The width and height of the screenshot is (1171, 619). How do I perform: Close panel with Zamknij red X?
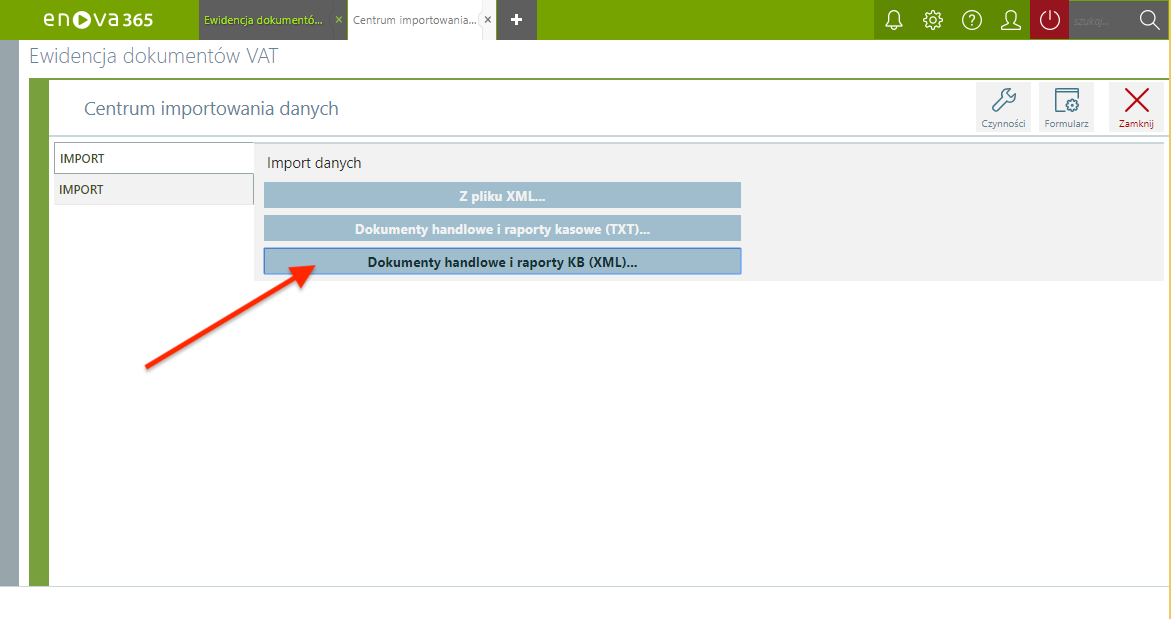1136,106
